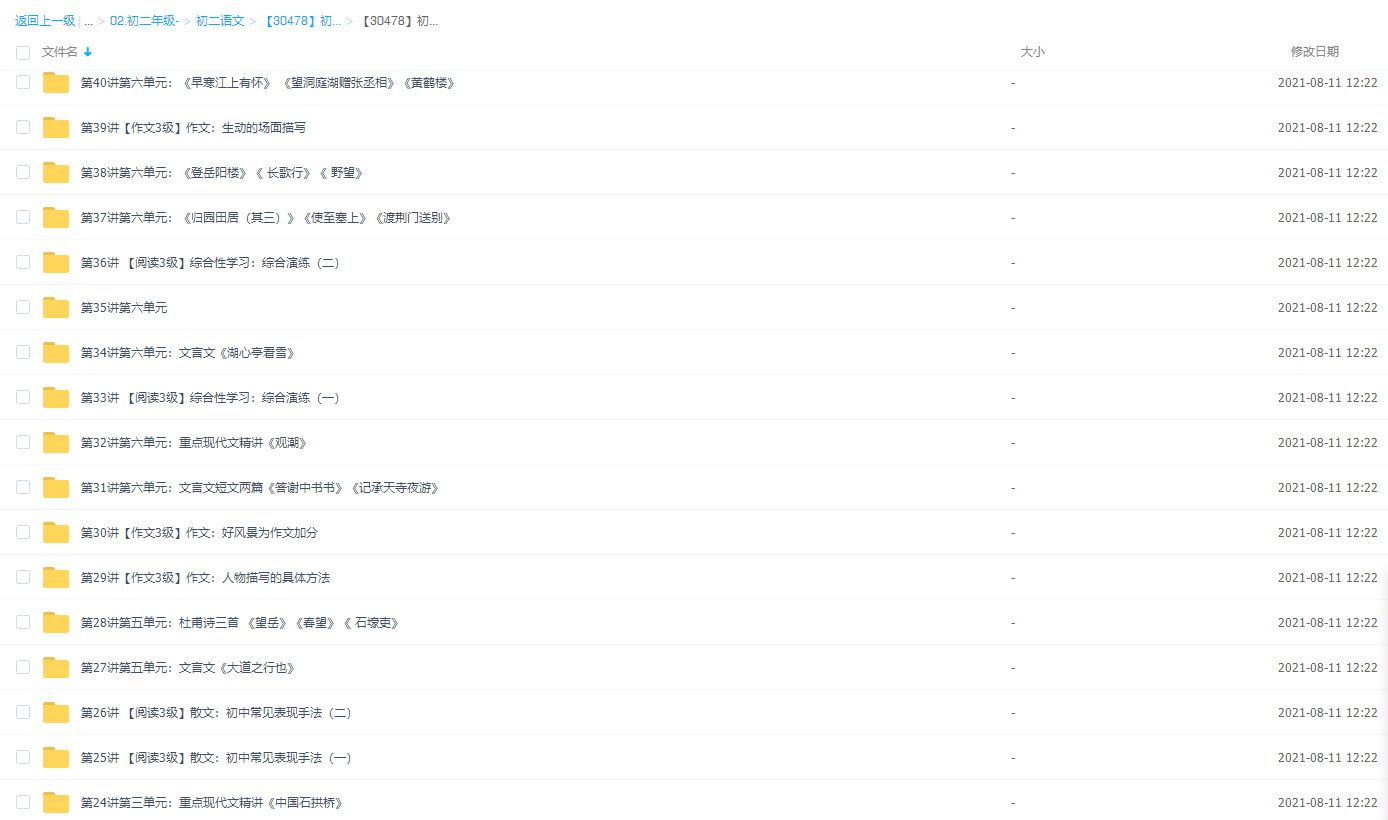Open 第37讲《归园田居（其三）》folder name

coord(265,218)
